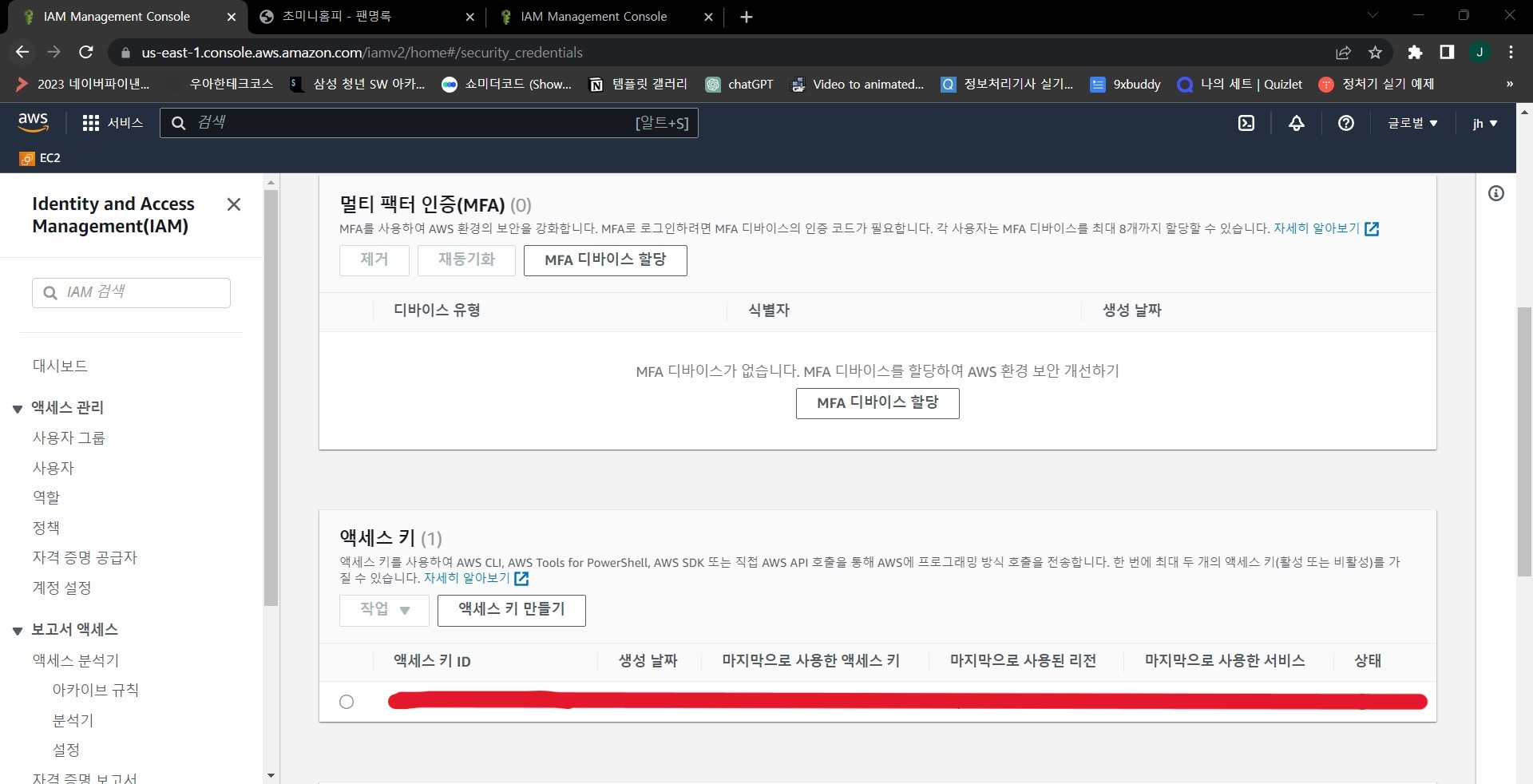
Task: Go to 정책 in the sidebar
Action: [x=46, y=528]
